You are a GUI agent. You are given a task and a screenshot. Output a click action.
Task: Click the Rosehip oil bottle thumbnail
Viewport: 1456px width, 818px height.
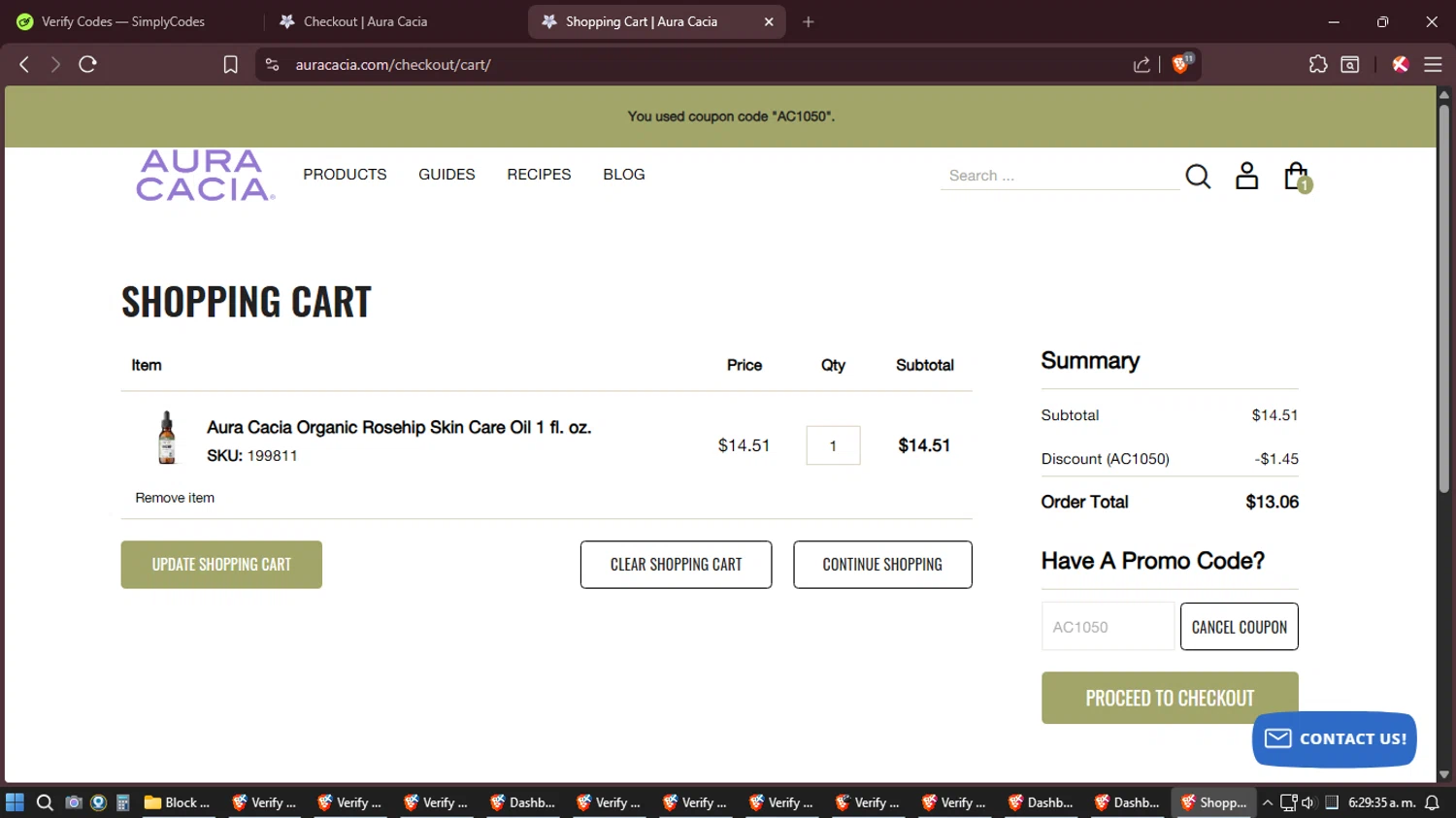pos(167,437)
